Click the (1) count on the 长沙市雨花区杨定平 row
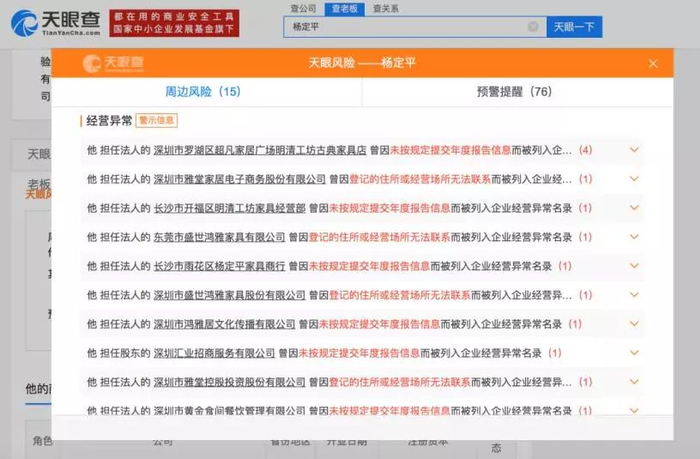This screenshot has width=700, height=459. 565,266
